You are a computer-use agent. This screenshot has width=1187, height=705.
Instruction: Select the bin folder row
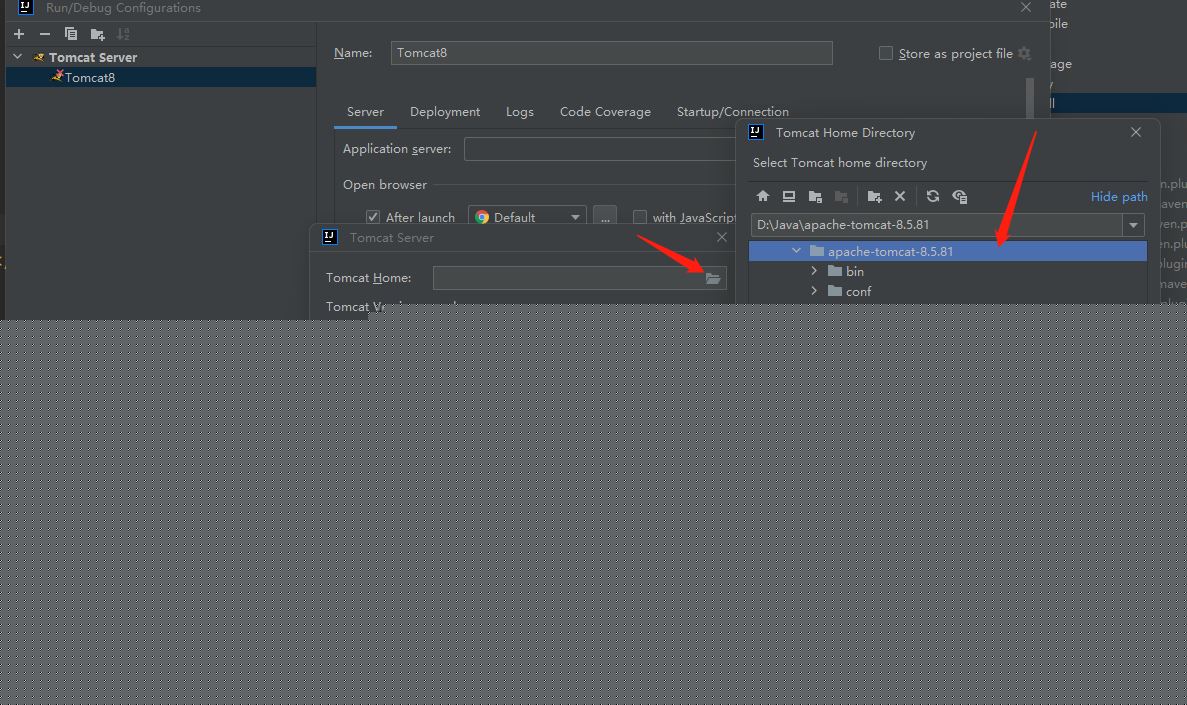(948, 271)
